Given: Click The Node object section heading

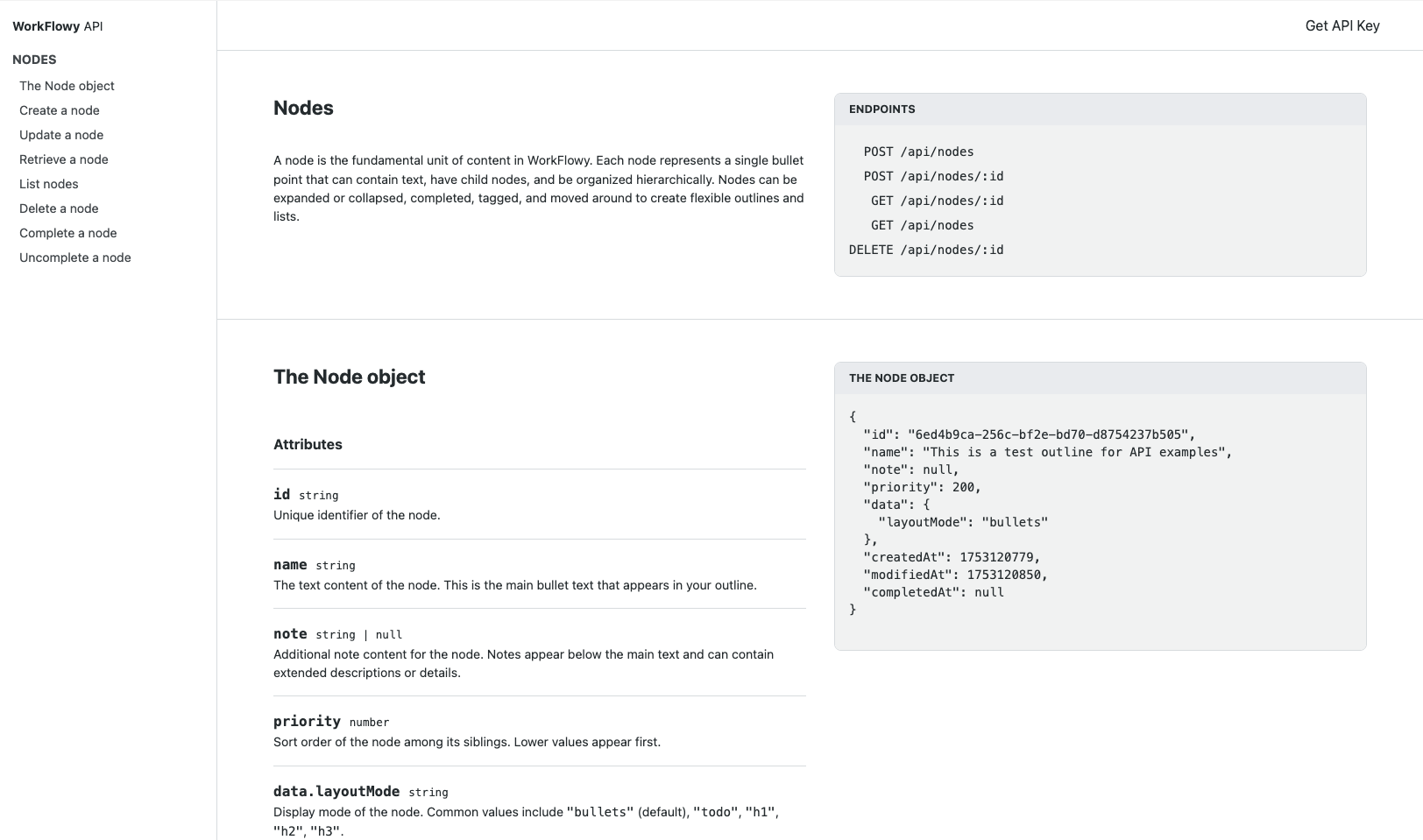Looking at the screenshot, I should [x=349, y=377].
